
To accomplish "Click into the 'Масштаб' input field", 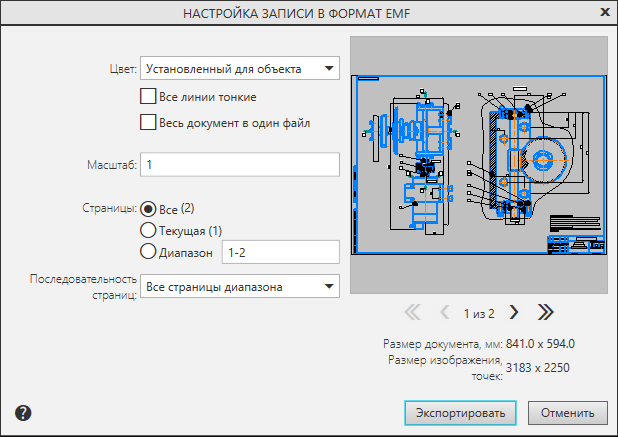I will tap(240, 163).
